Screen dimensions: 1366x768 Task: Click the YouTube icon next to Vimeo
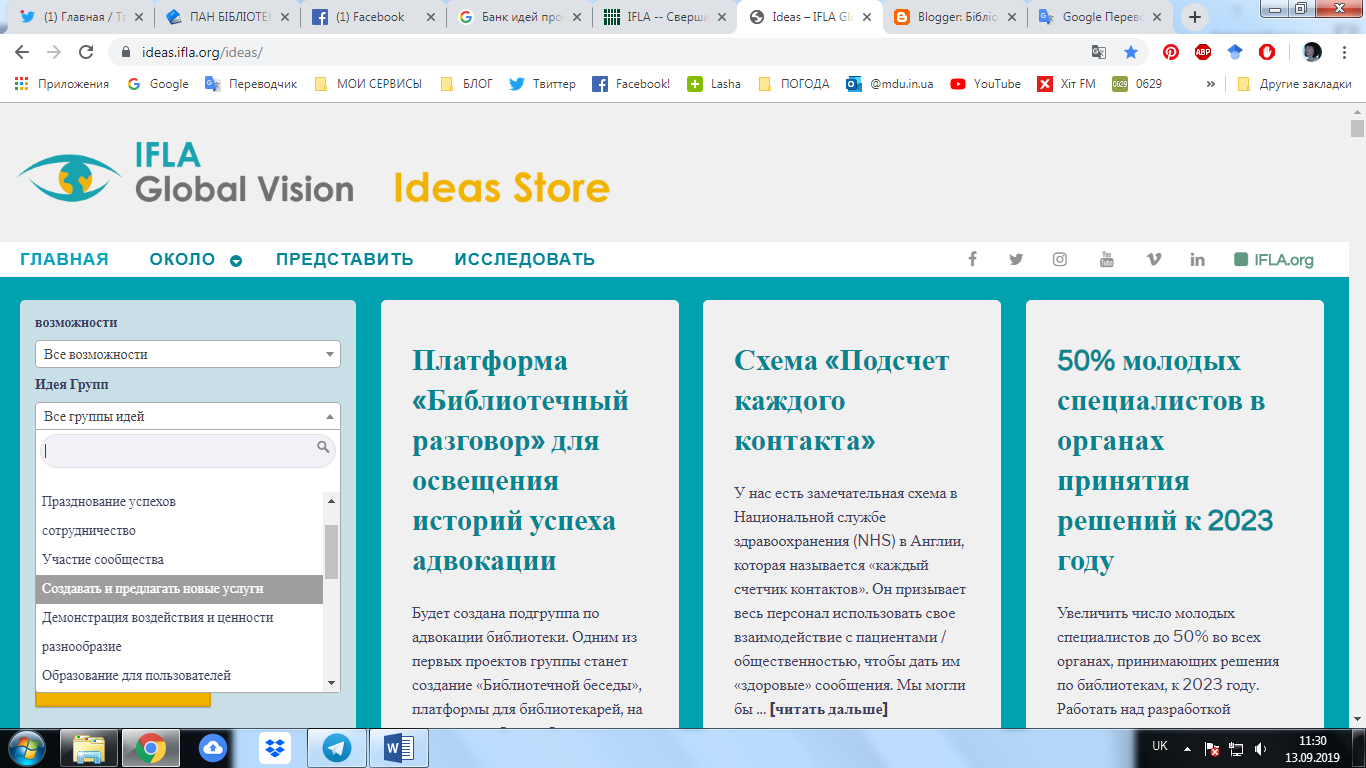pos(1107,259)
